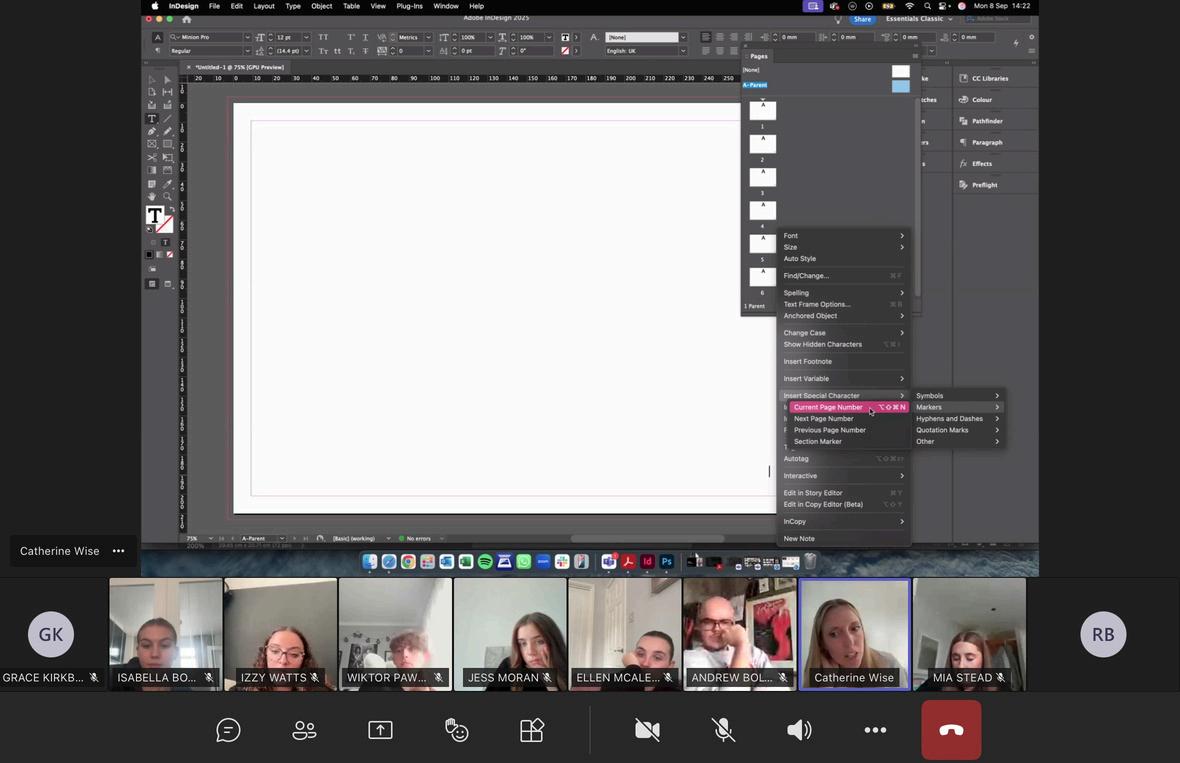The height and width of the screenshot is (763, 1180).
Task: Toggle Strikethrough formatting button
Action: click(x=366, y=50)
